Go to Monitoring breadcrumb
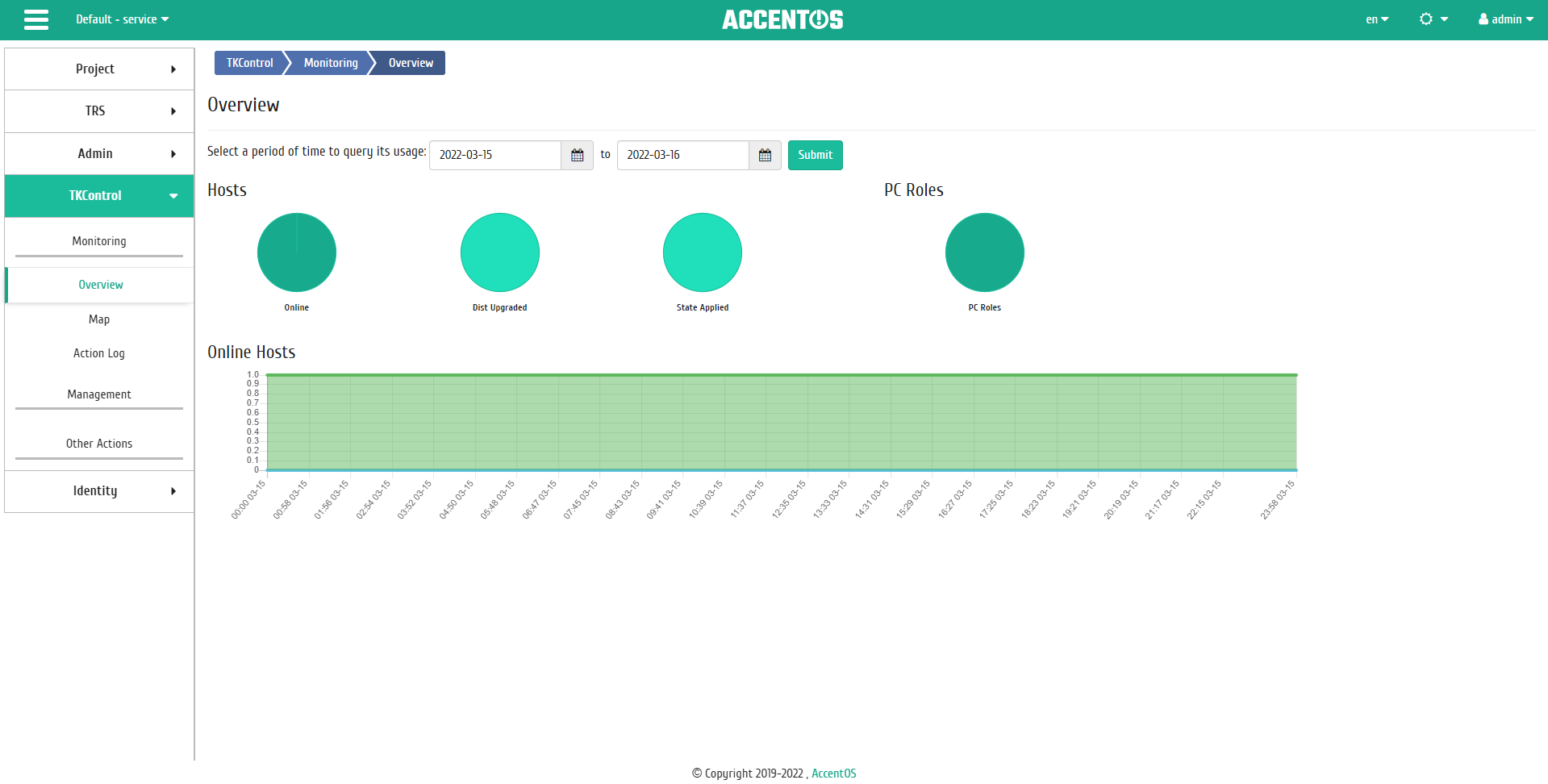The width and height of the screenshot is (1548, 784). [x=331, y=63]
